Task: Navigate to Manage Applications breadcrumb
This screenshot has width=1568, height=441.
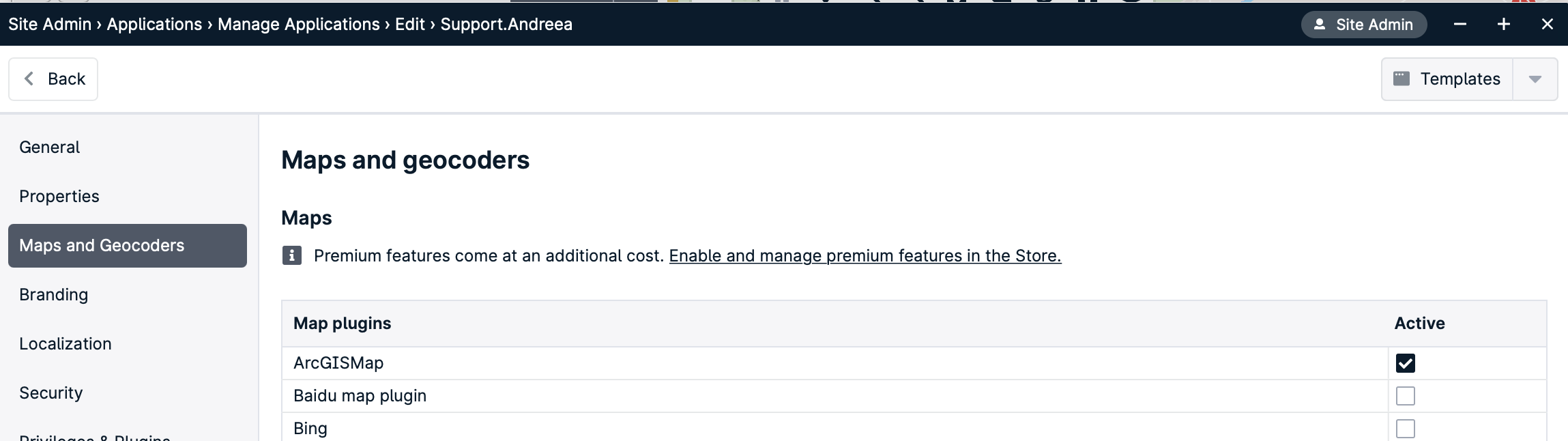Action: [x=299, y=25]
